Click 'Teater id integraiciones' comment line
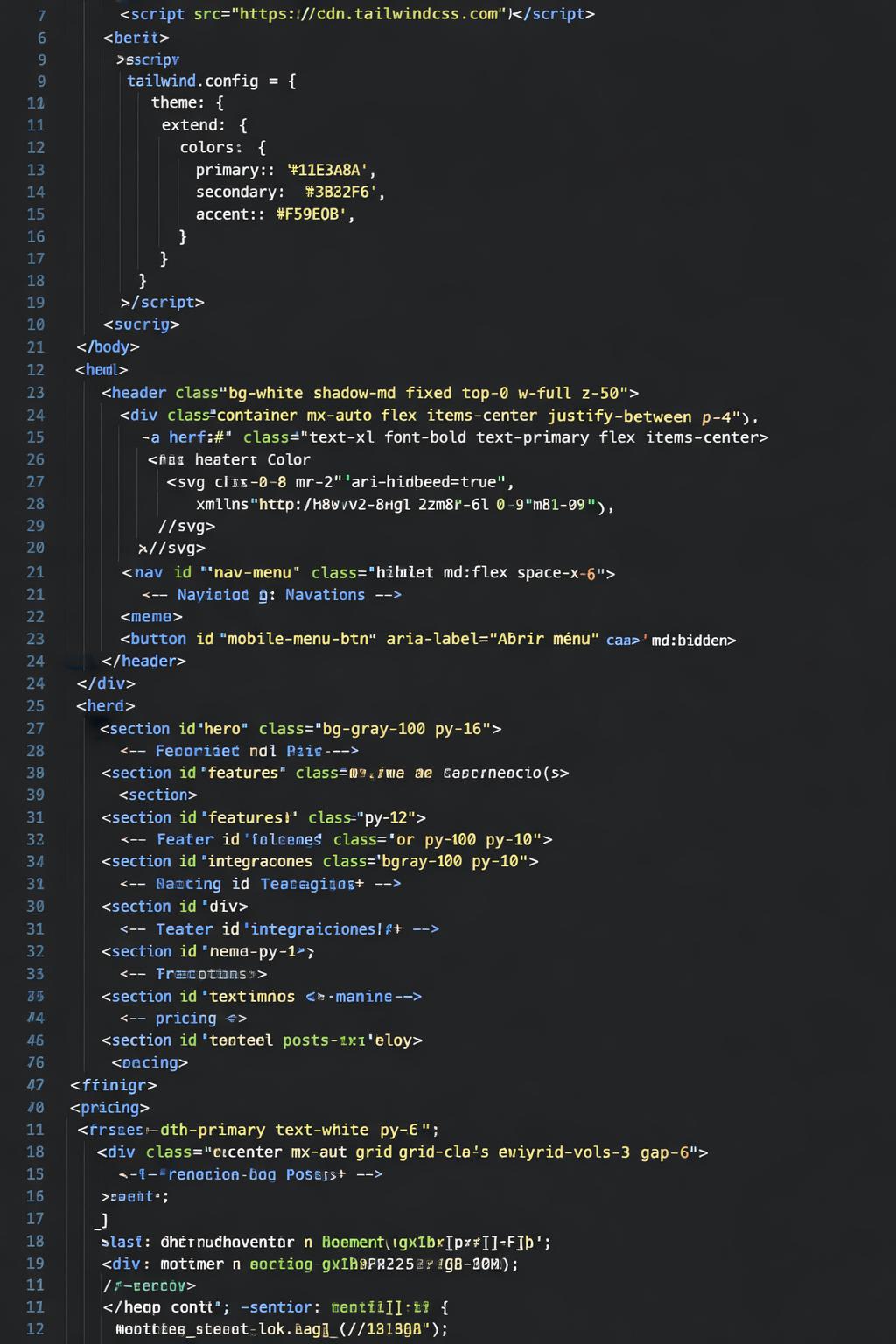 click(x=279, y=929)
